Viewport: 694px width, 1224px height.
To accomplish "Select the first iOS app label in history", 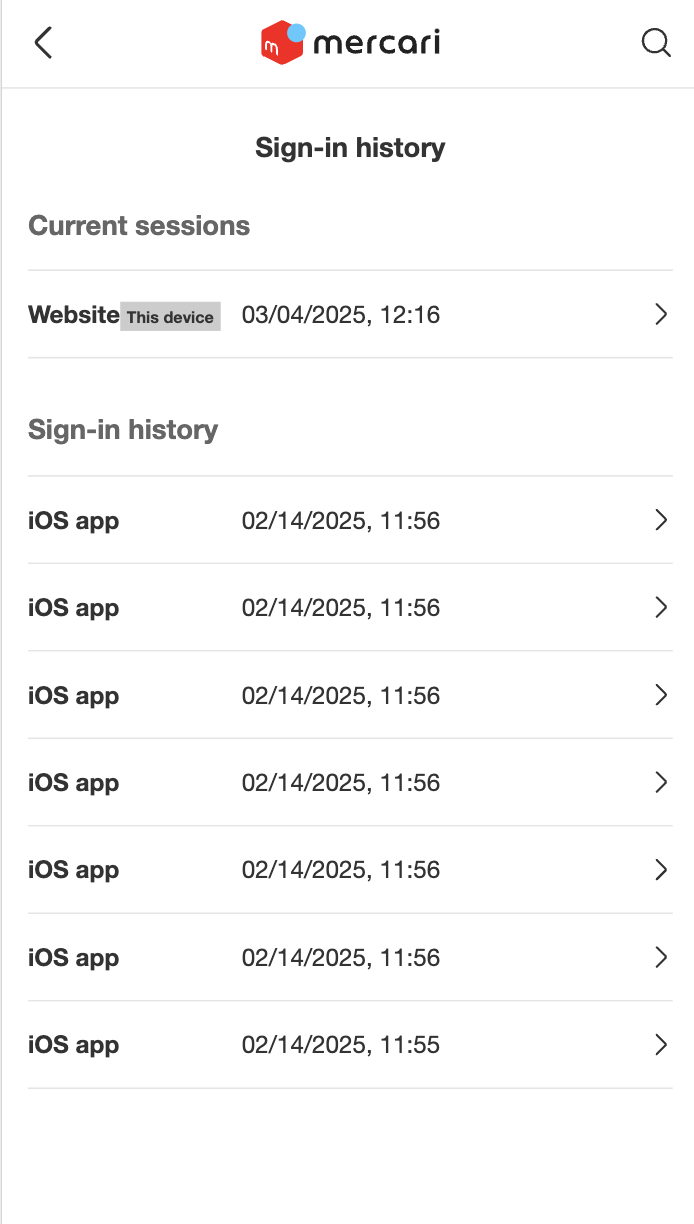I will (74, 521).
